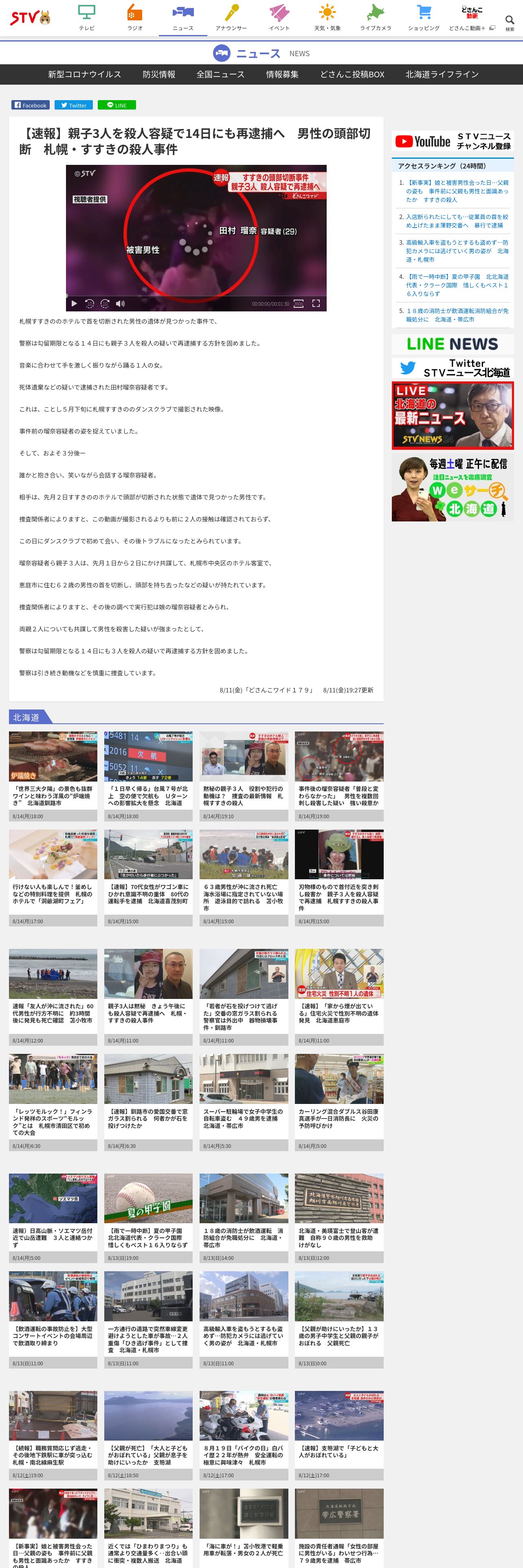Open カーリング混合ダブルス谷田康真 article
523x1568 pixels.
(338, 1118)
